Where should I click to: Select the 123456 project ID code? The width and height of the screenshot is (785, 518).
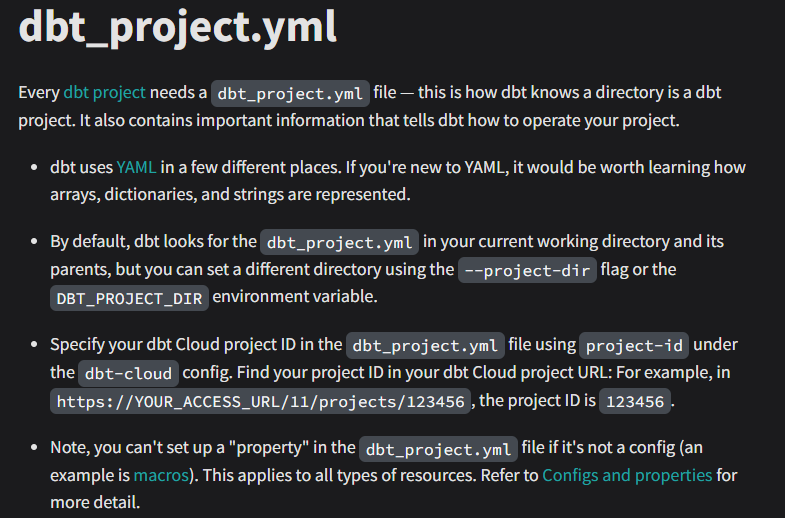coord(636,402)
